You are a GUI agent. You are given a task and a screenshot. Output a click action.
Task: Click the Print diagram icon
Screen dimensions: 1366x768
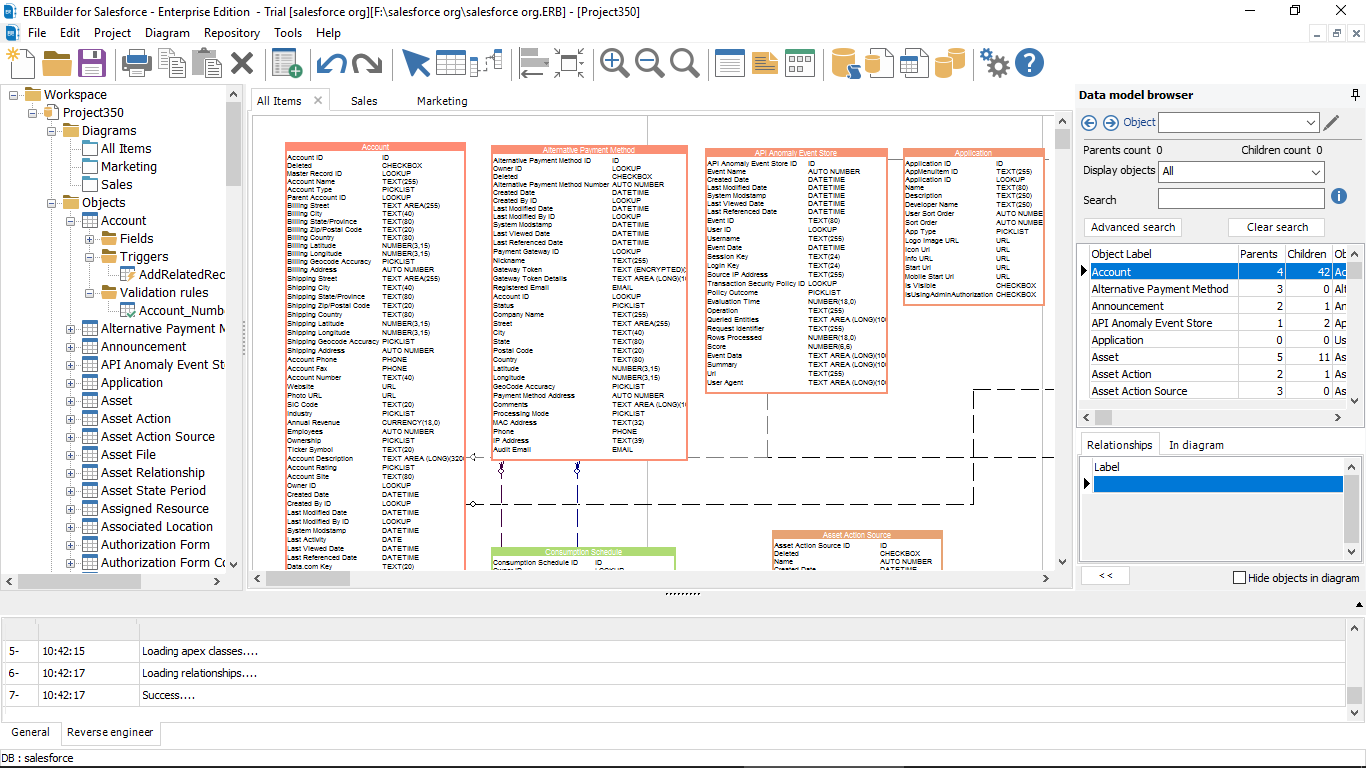[136, 64]
